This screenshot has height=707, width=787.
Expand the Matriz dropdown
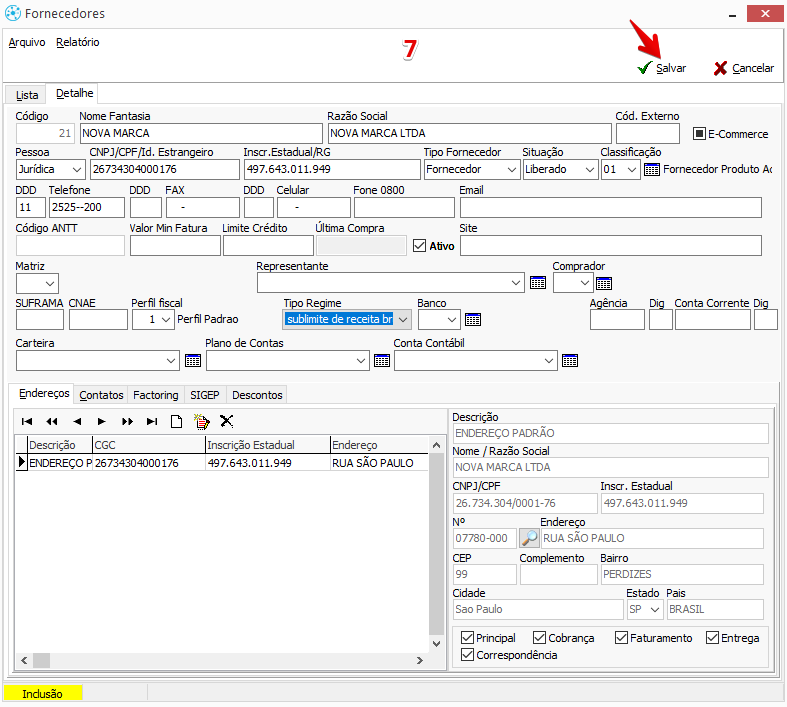point(50,284)
